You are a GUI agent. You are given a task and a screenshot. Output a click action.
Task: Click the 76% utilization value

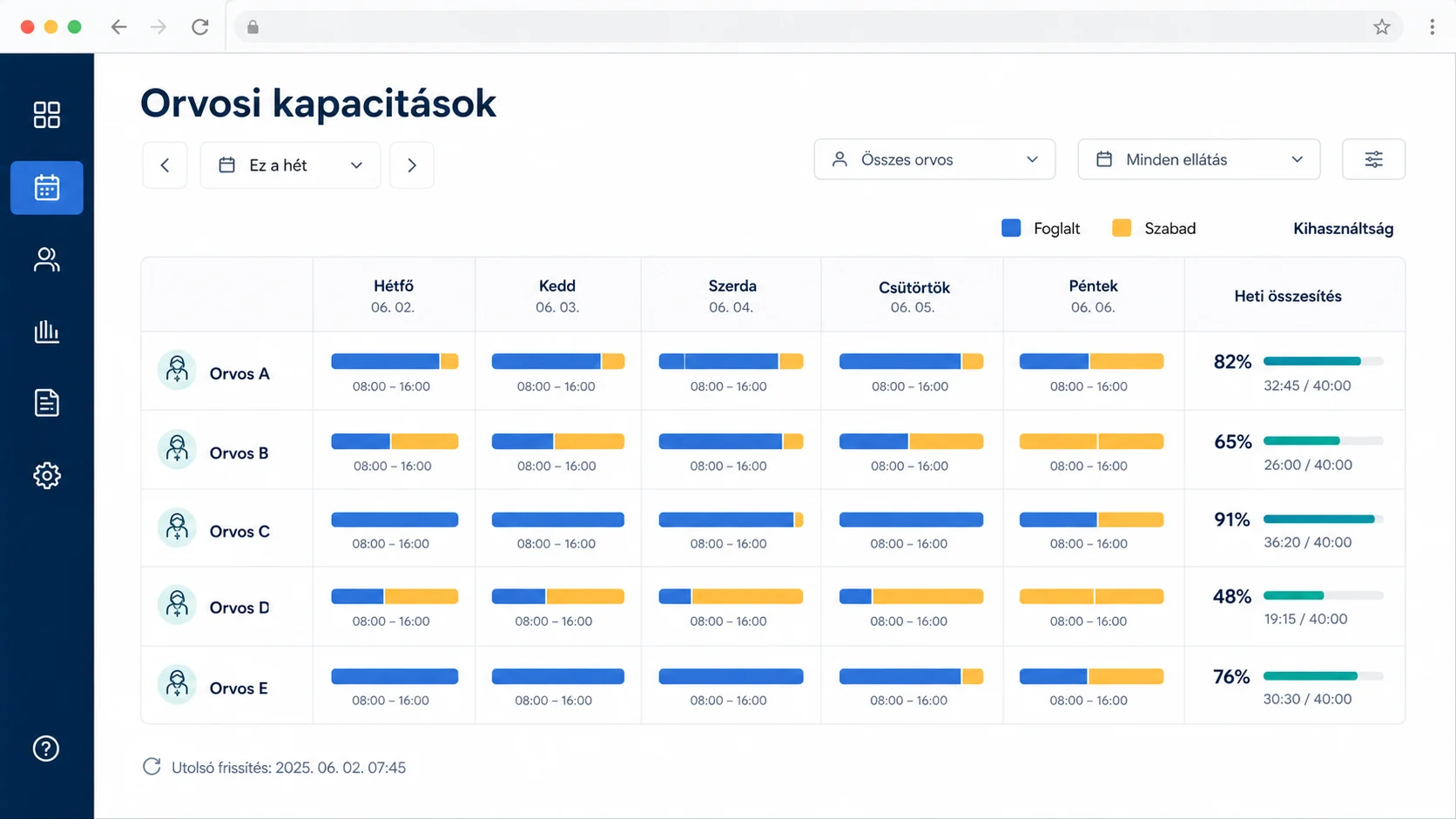1231,677
